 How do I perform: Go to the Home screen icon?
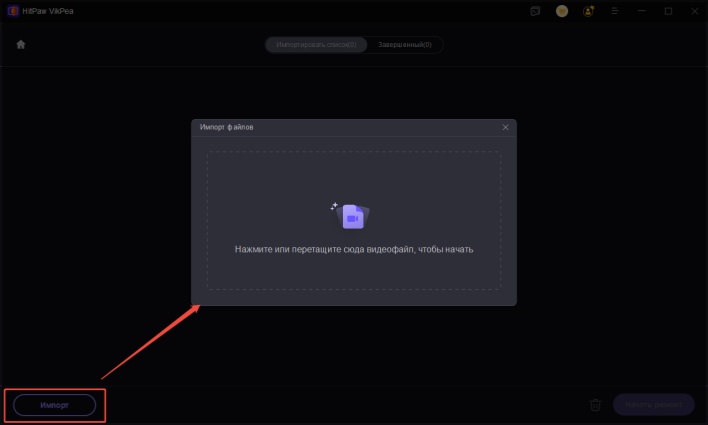click(21, 45)
